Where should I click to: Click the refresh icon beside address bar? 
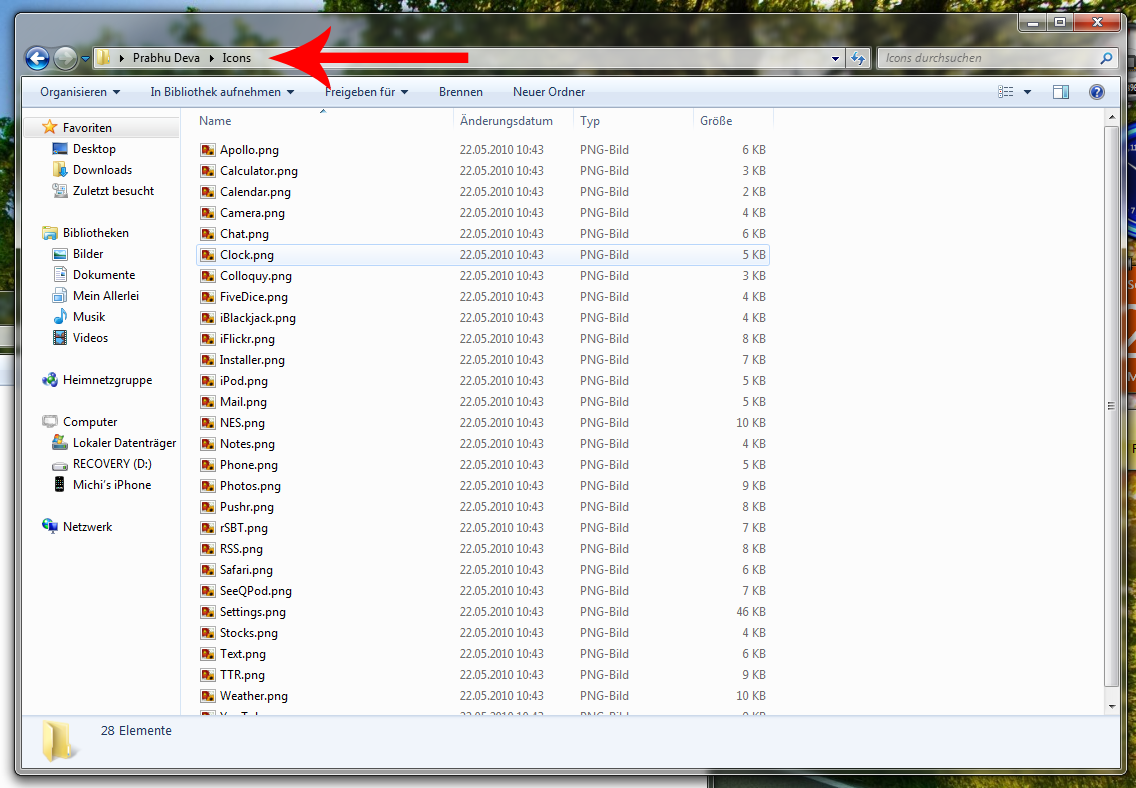[857, 59]
